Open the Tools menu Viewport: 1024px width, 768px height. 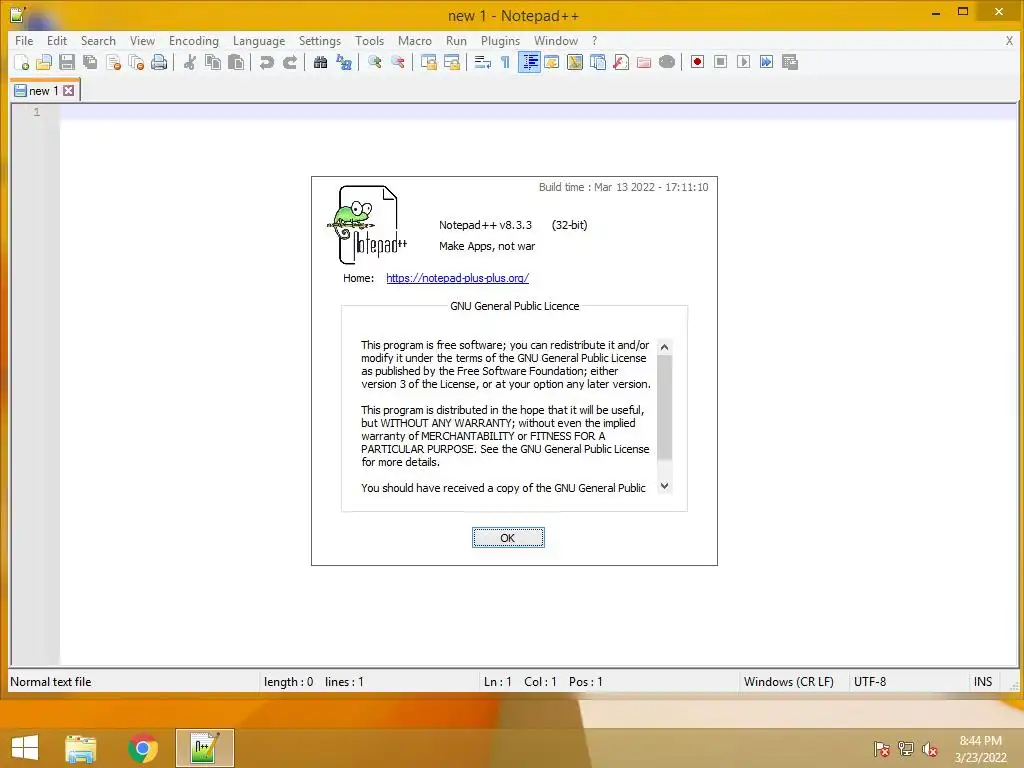(x=370, y=40)
